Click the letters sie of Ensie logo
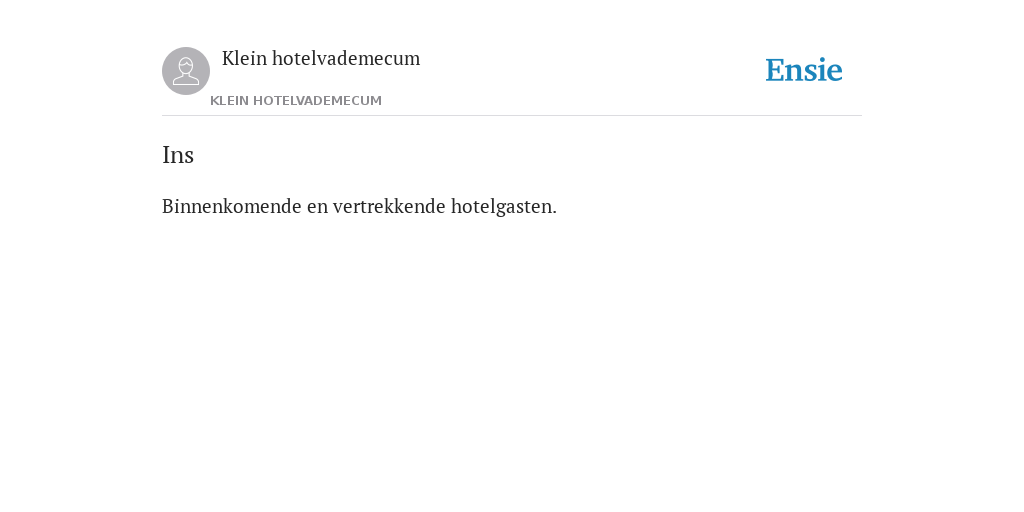 tap(824, 70)
